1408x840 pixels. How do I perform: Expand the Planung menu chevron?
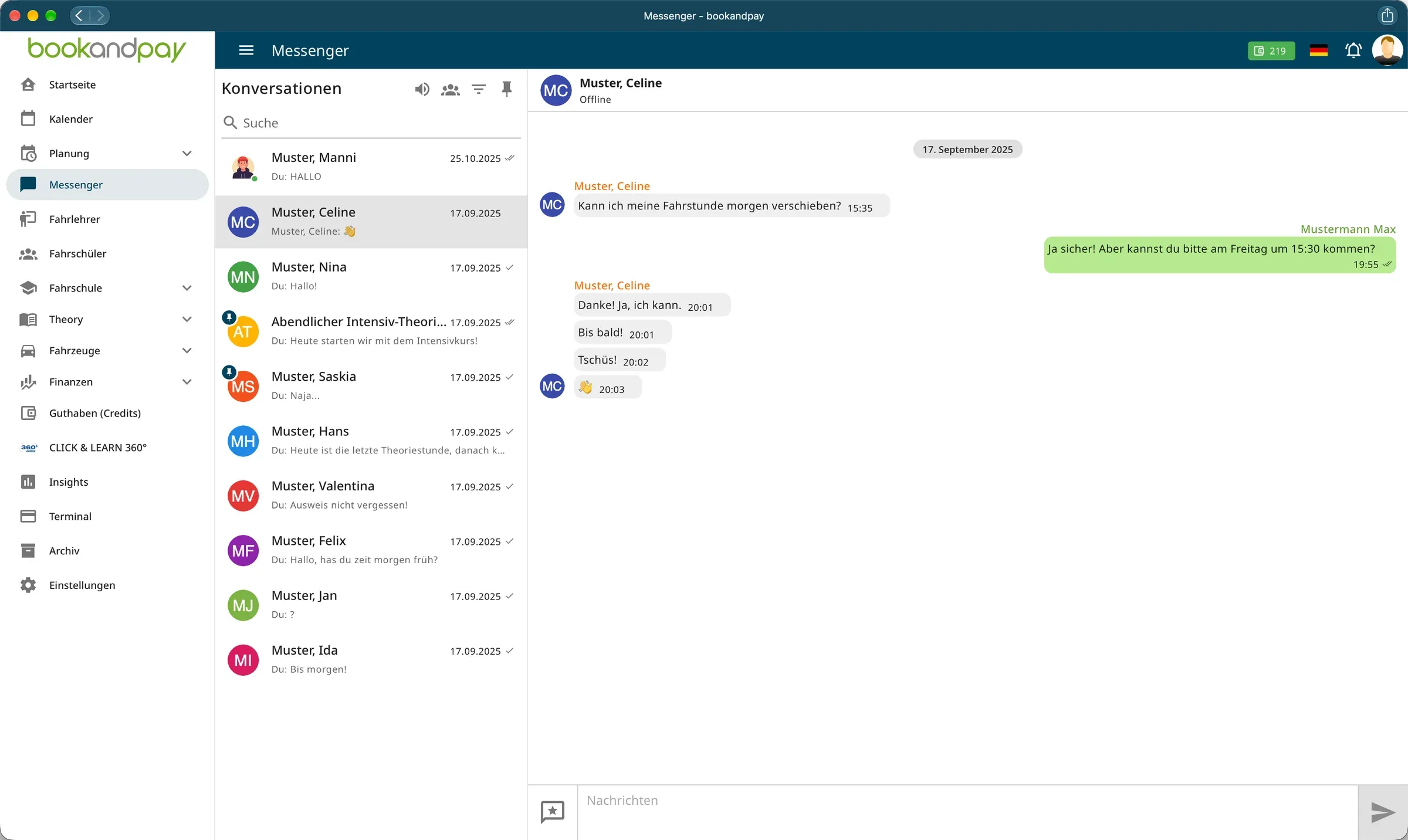point(187,154)
